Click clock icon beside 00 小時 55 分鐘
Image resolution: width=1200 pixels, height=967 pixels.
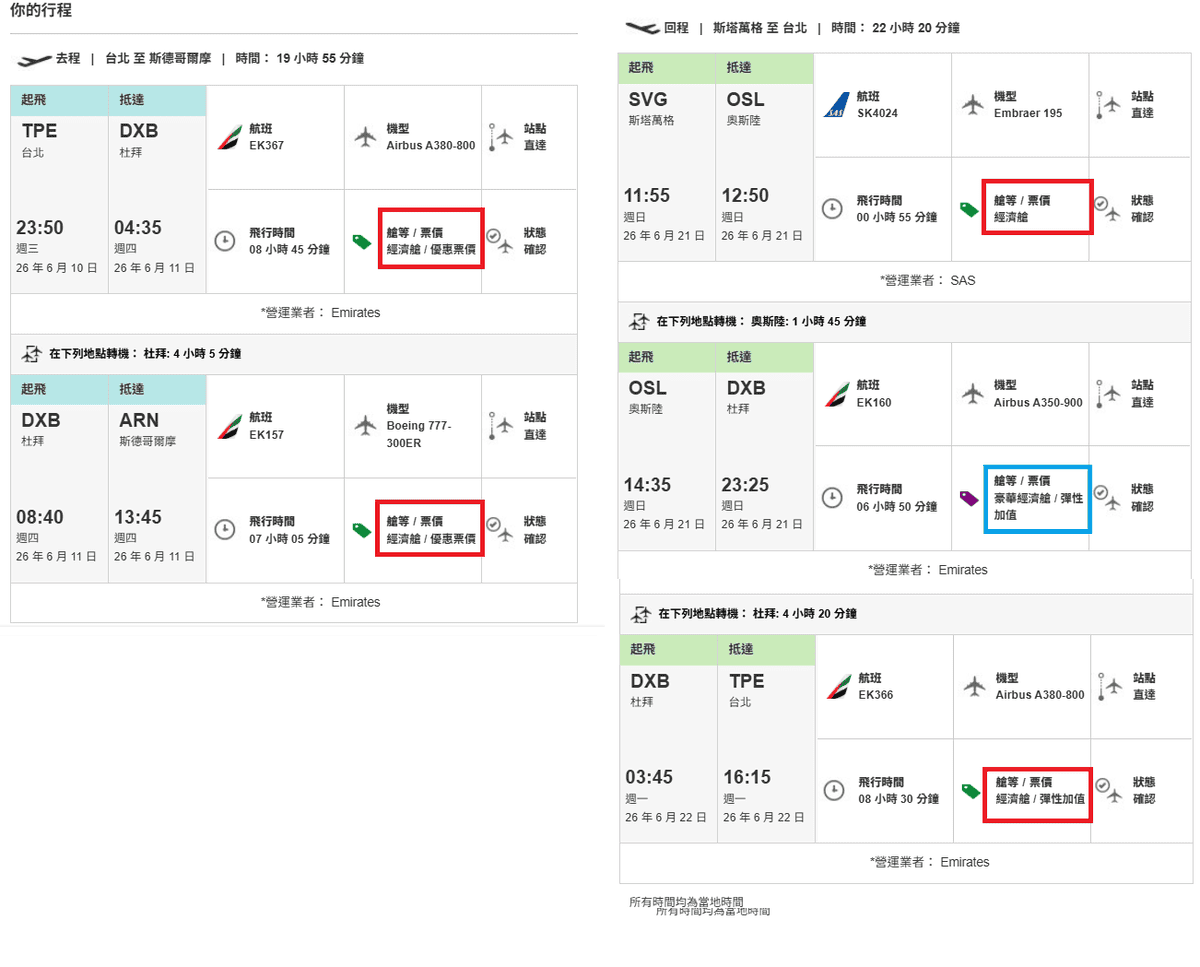click(832, 208)
